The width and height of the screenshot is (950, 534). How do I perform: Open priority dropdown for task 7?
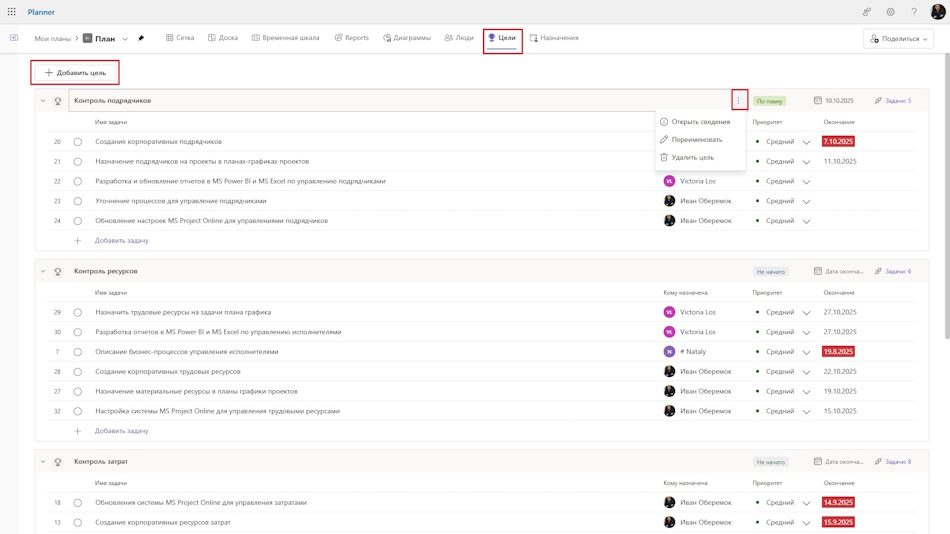[806, 352]
